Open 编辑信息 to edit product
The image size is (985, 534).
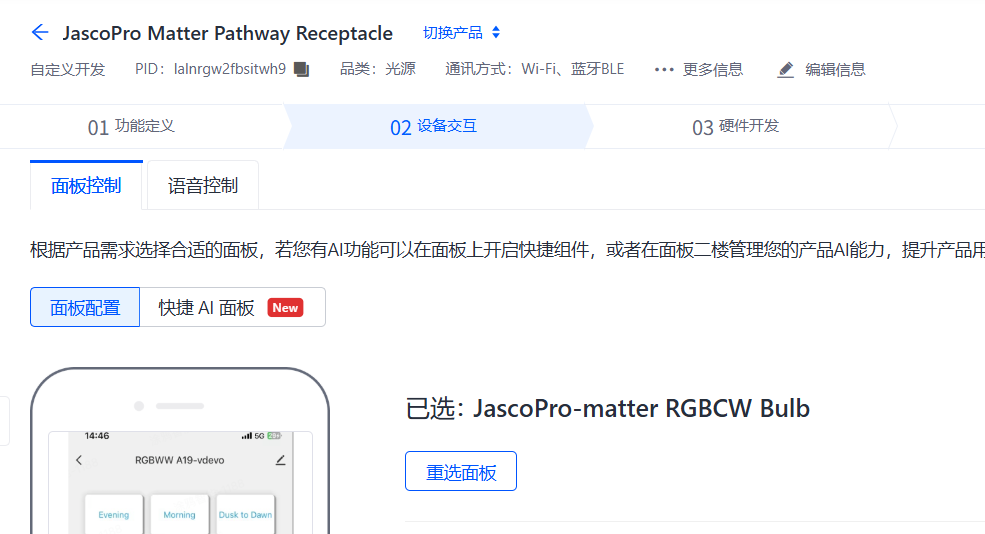point(835,69)
